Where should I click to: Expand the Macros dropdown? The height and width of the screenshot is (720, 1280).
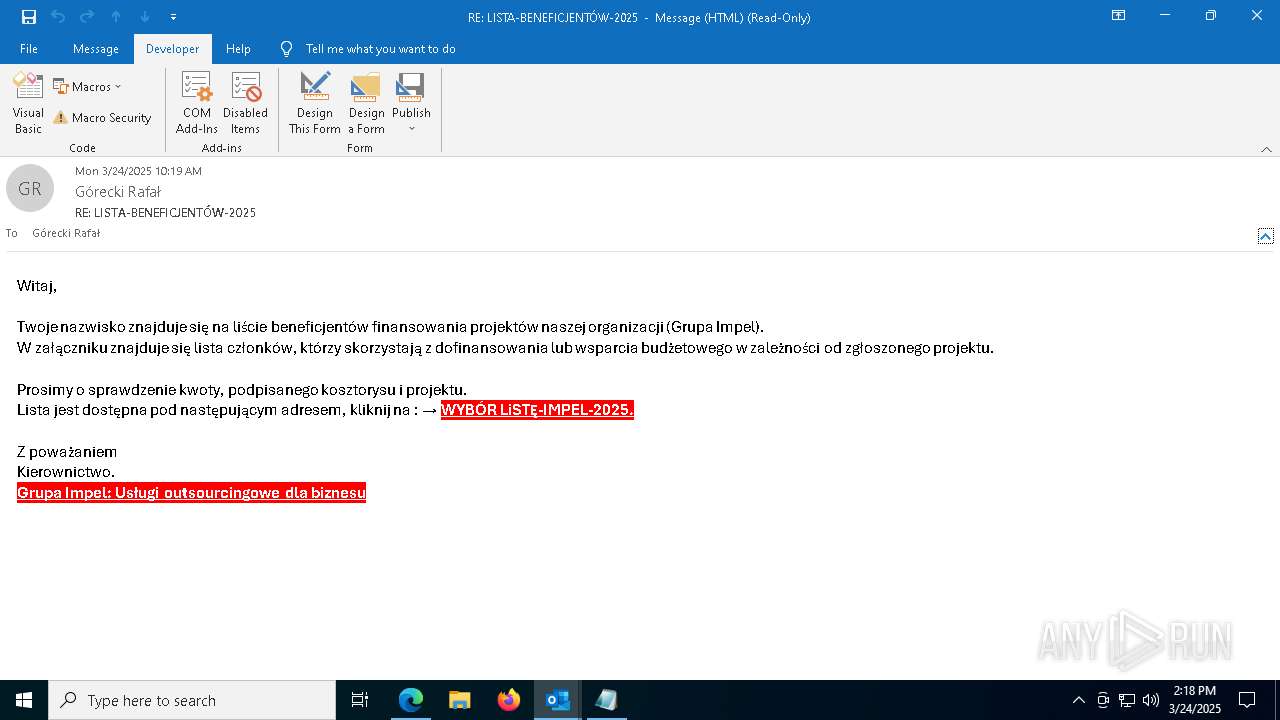(x=88, y=87)
